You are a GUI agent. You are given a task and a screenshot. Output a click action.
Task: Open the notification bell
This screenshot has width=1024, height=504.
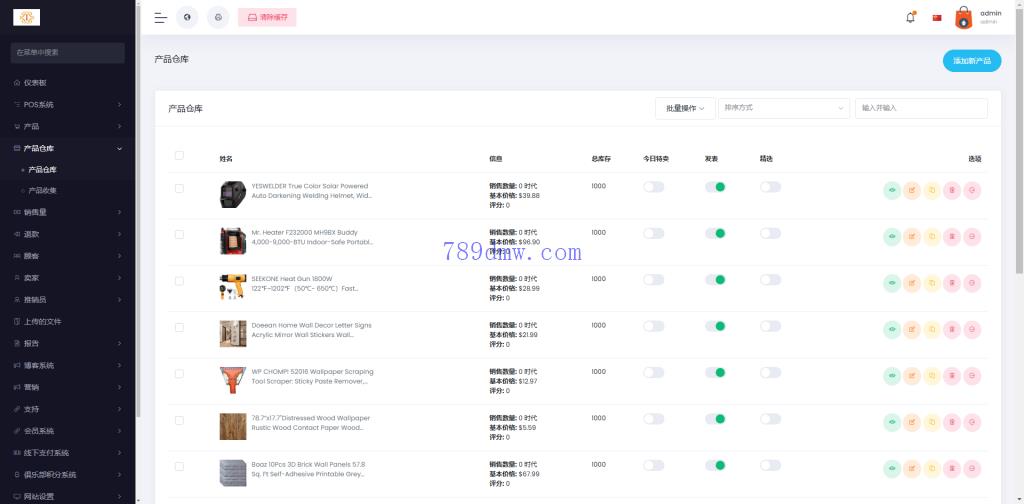[x=910, y=17]
